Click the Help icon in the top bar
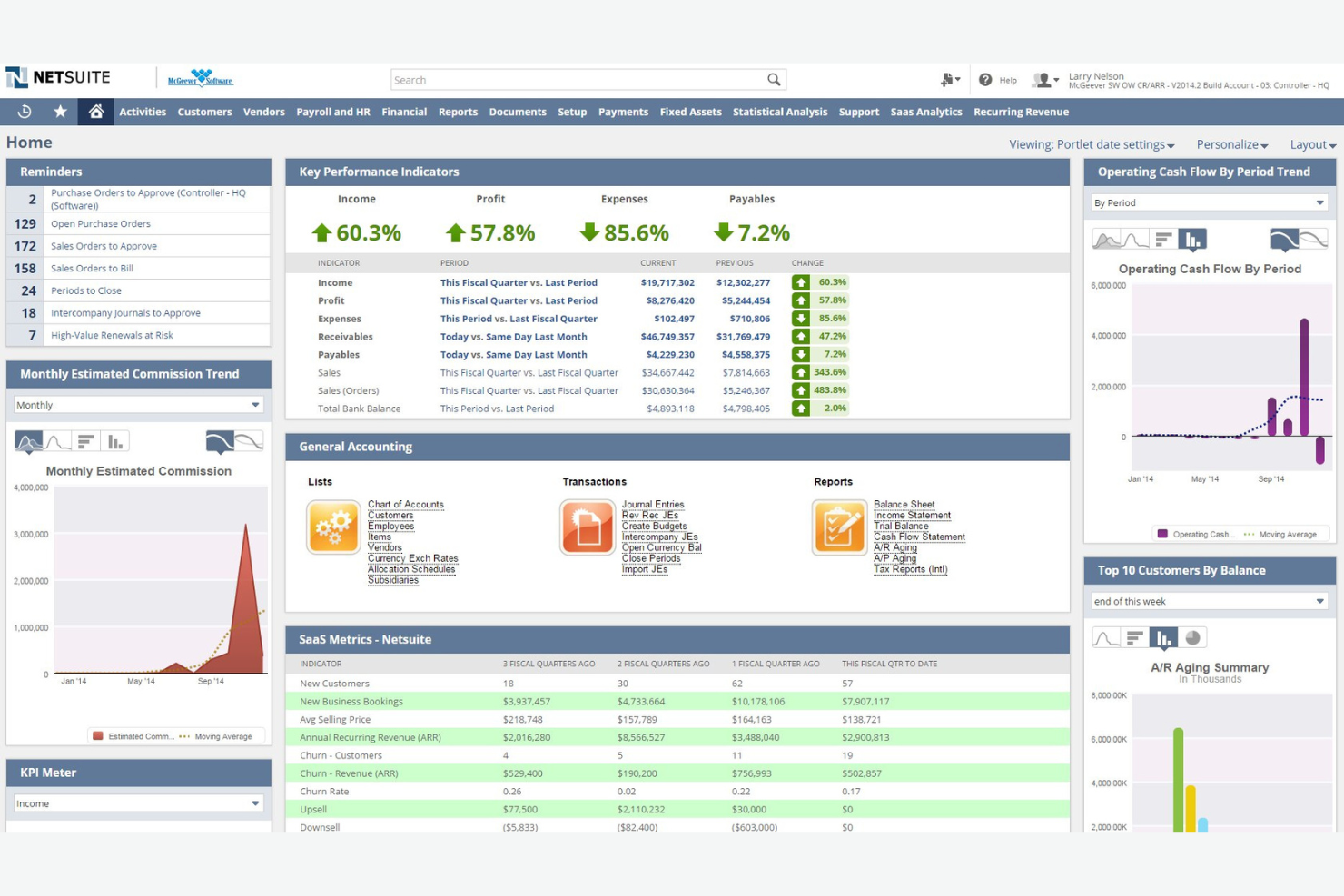The width and height of the screenshot is (1344, 896). (x=986, y=80)
